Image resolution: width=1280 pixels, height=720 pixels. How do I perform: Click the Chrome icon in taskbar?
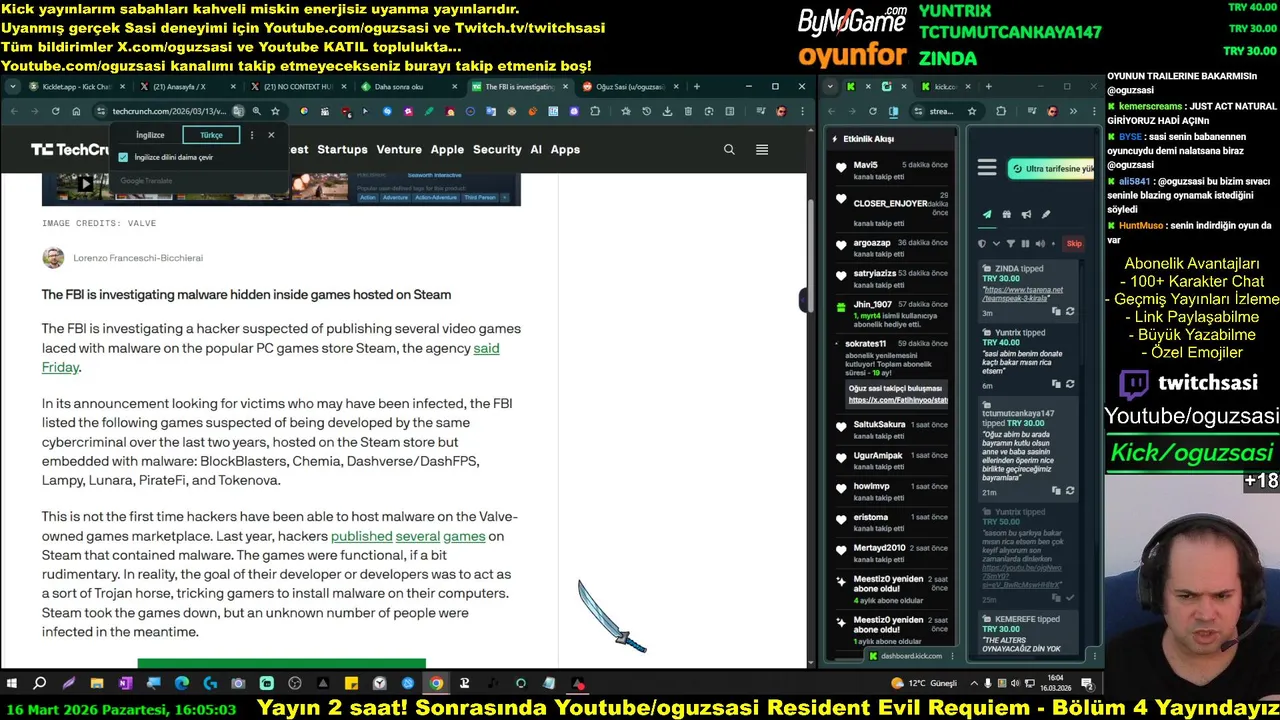click(436, 684)
